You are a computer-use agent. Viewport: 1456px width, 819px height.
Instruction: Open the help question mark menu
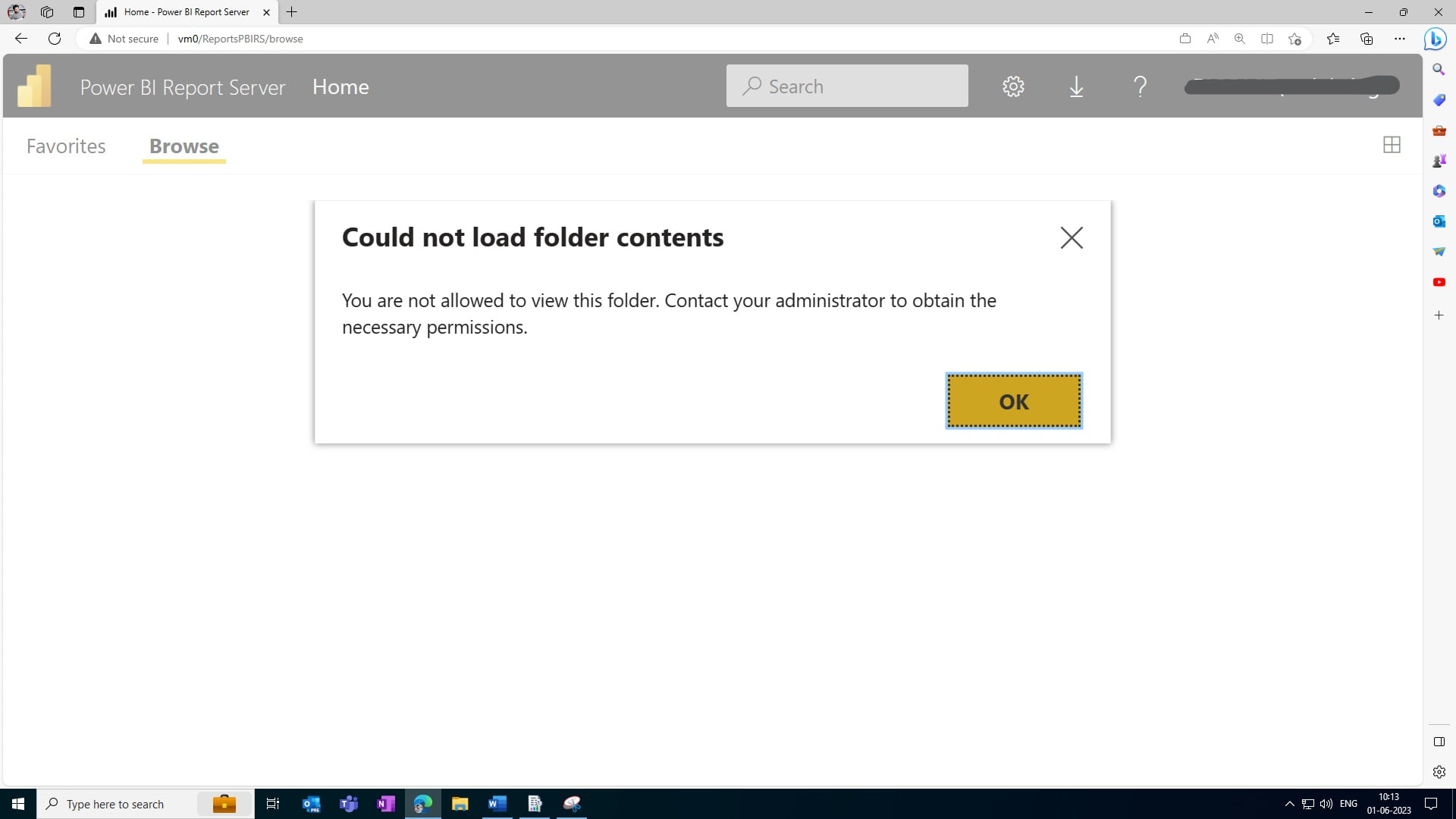click(x=1140, y=86)
